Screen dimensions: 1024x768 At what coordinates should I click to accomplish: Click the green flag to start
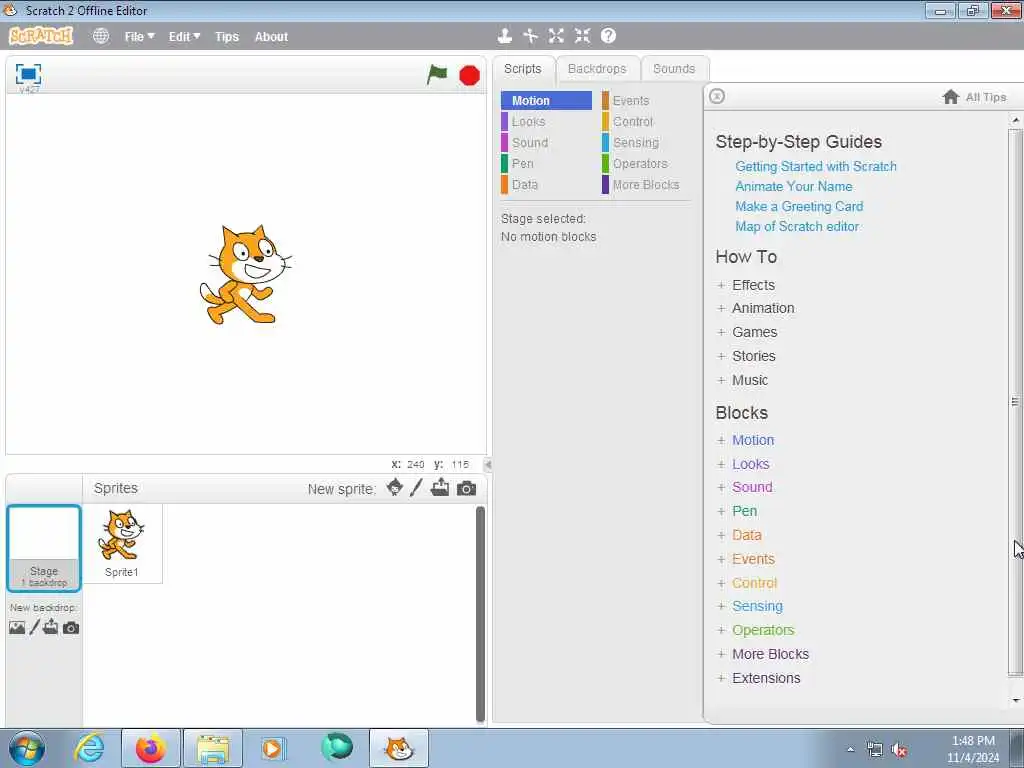pyautogui.click(x=437, y=74)
